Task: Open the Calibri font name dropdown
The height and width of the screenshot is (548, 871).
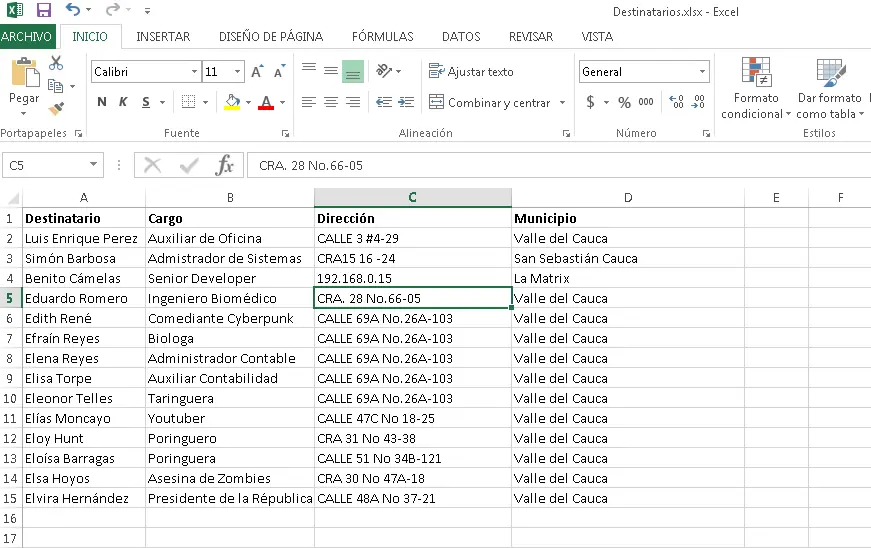Action: [194, 72]
